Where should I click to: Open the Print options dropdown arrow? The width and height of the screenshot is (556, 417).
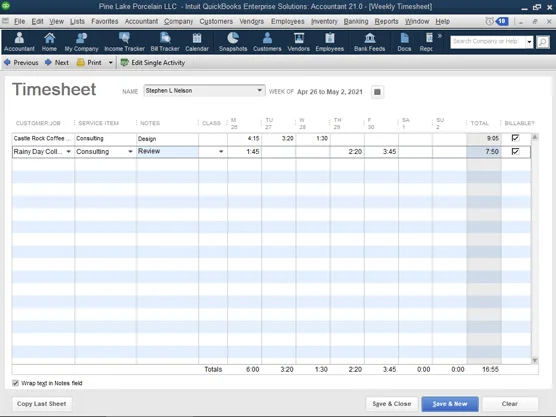pos(110,63)
